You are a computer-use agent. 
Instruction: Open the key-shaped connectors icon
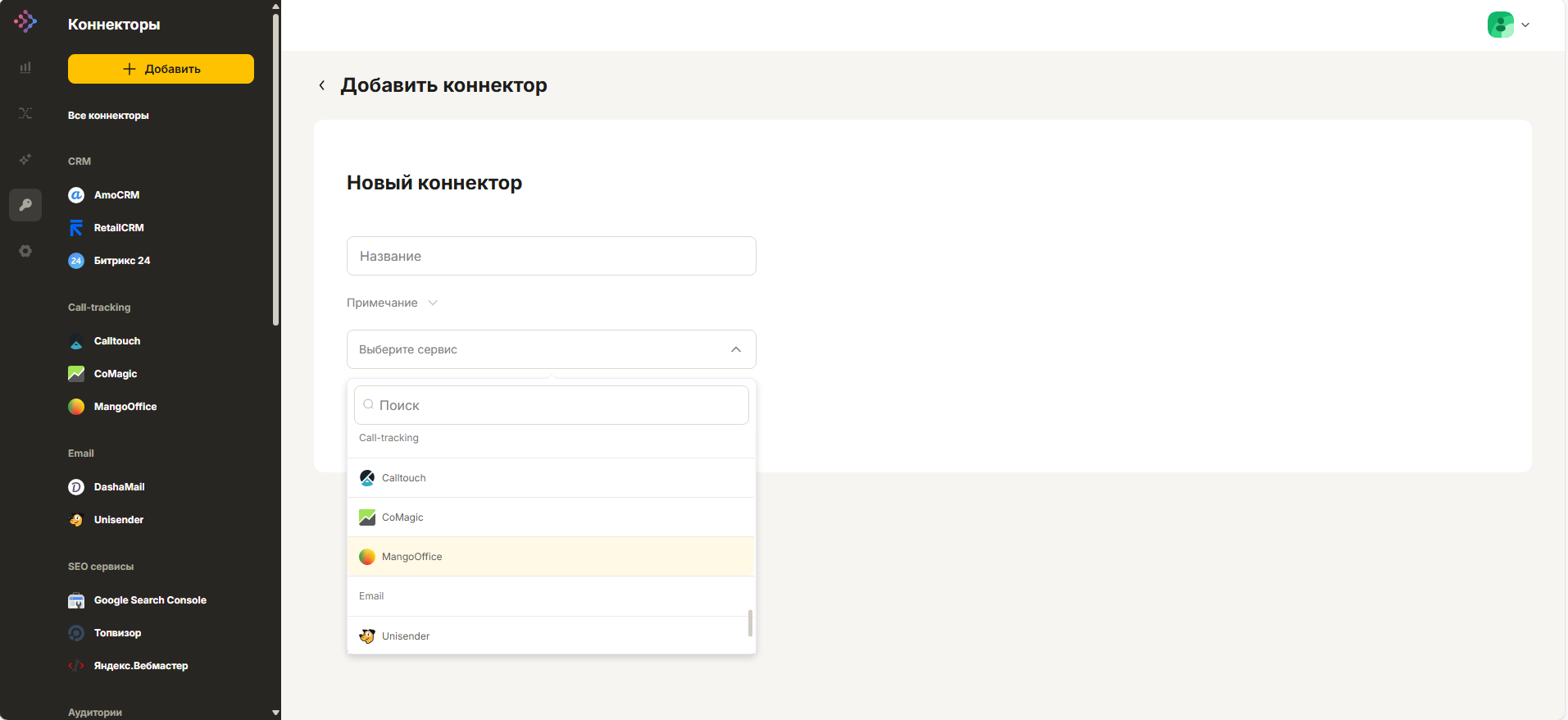25,205
